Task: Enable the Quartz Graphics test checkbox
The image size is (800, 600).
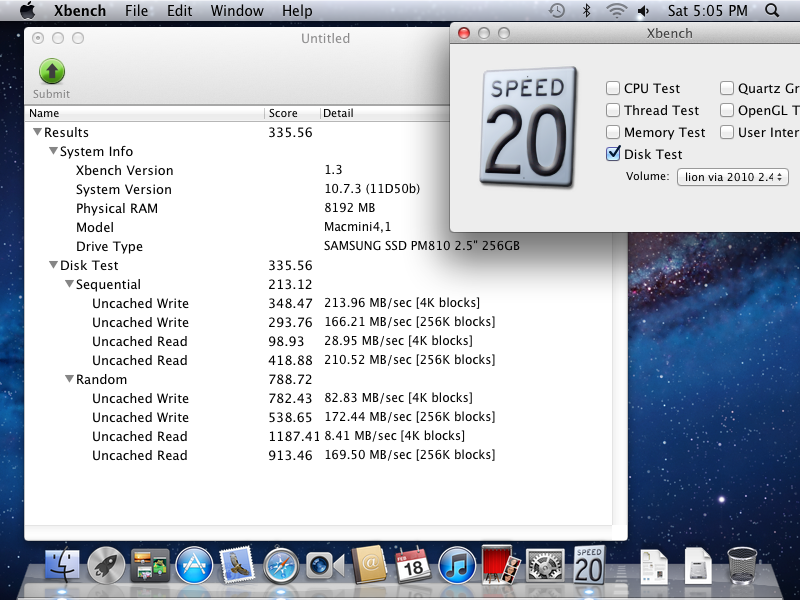Action: [727, 88]
